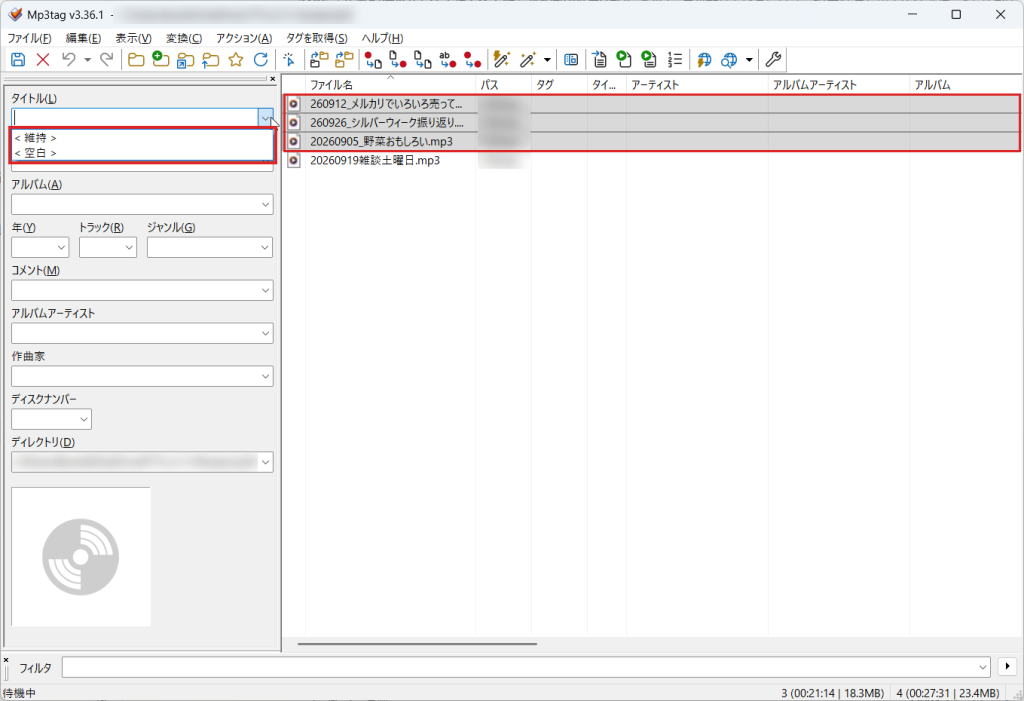Add a directory with green plus folder icon

(x=161, y=60)
